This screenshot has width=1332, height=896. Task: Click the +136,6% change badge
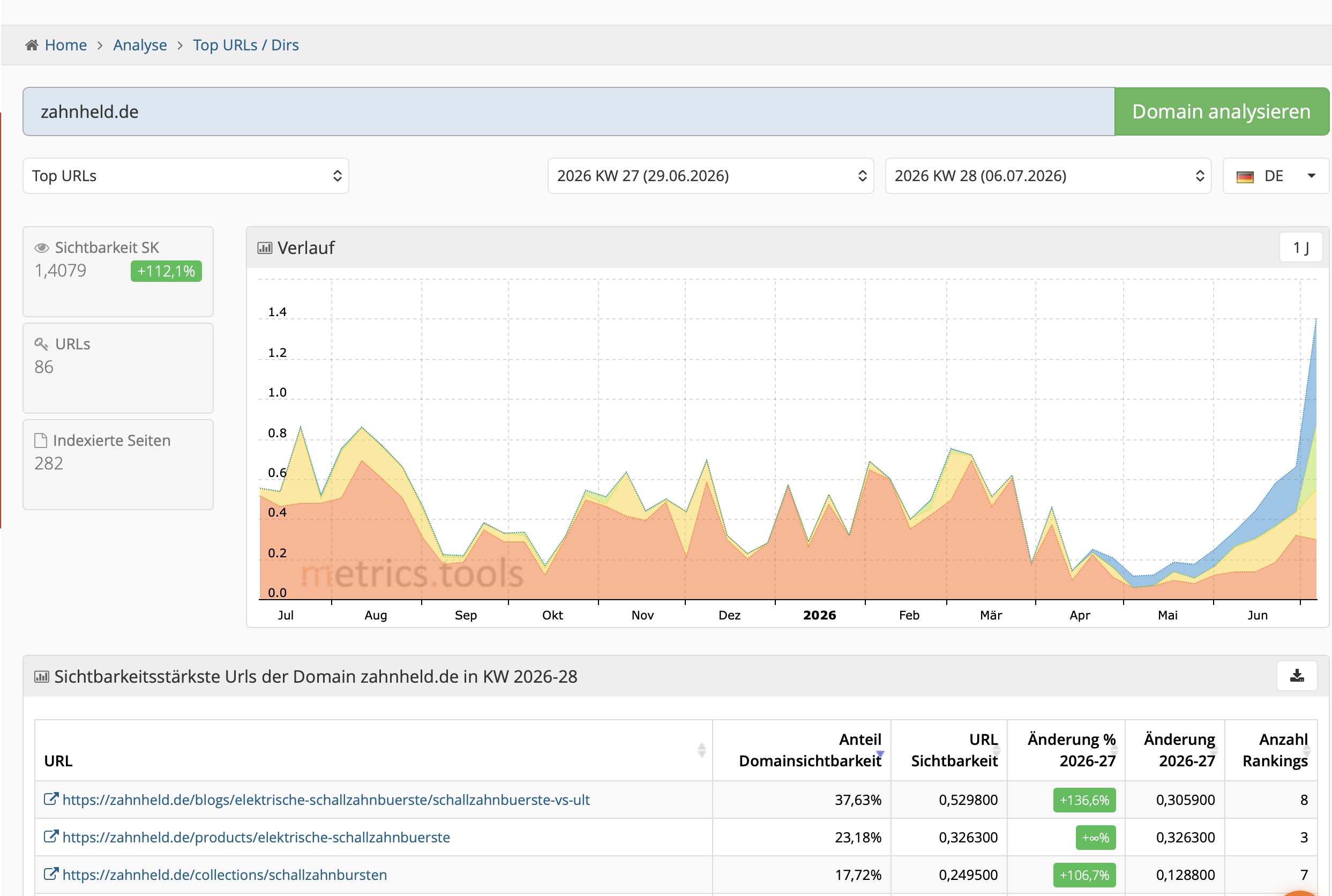pos(1084,800)
